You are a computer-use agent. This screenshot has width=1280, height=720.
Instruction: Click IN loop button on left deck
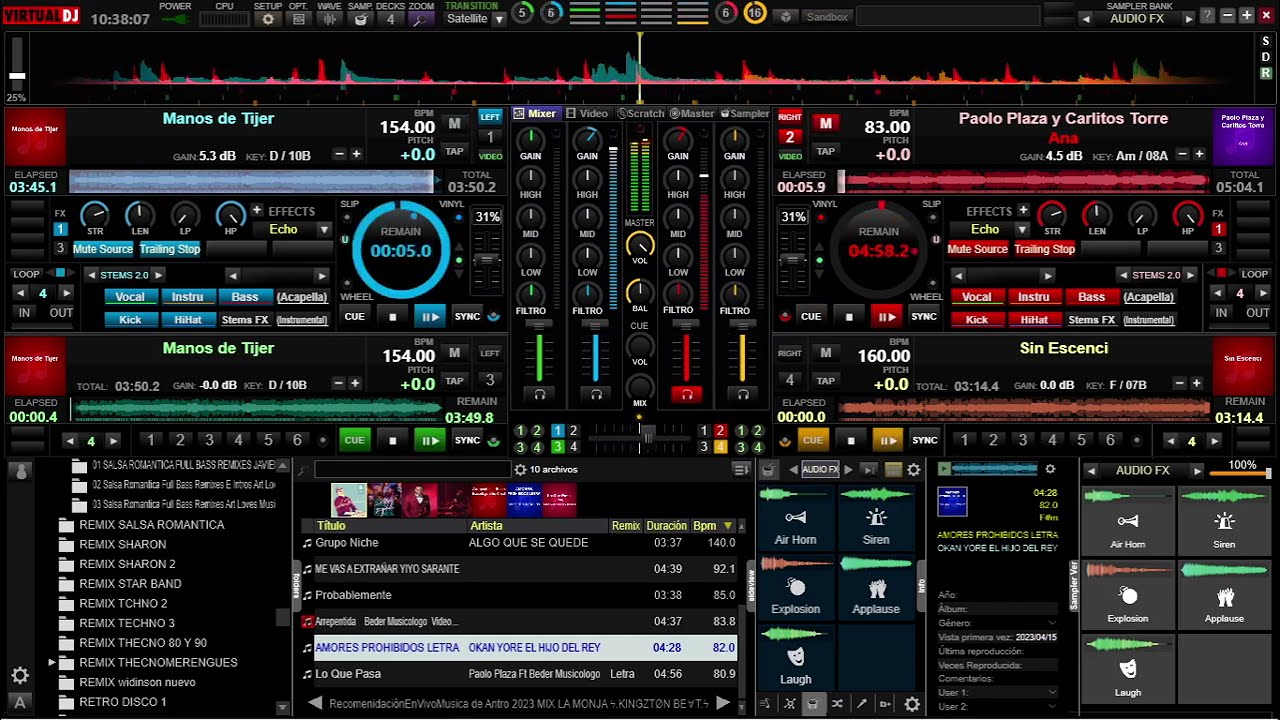(x=25, y=313)
